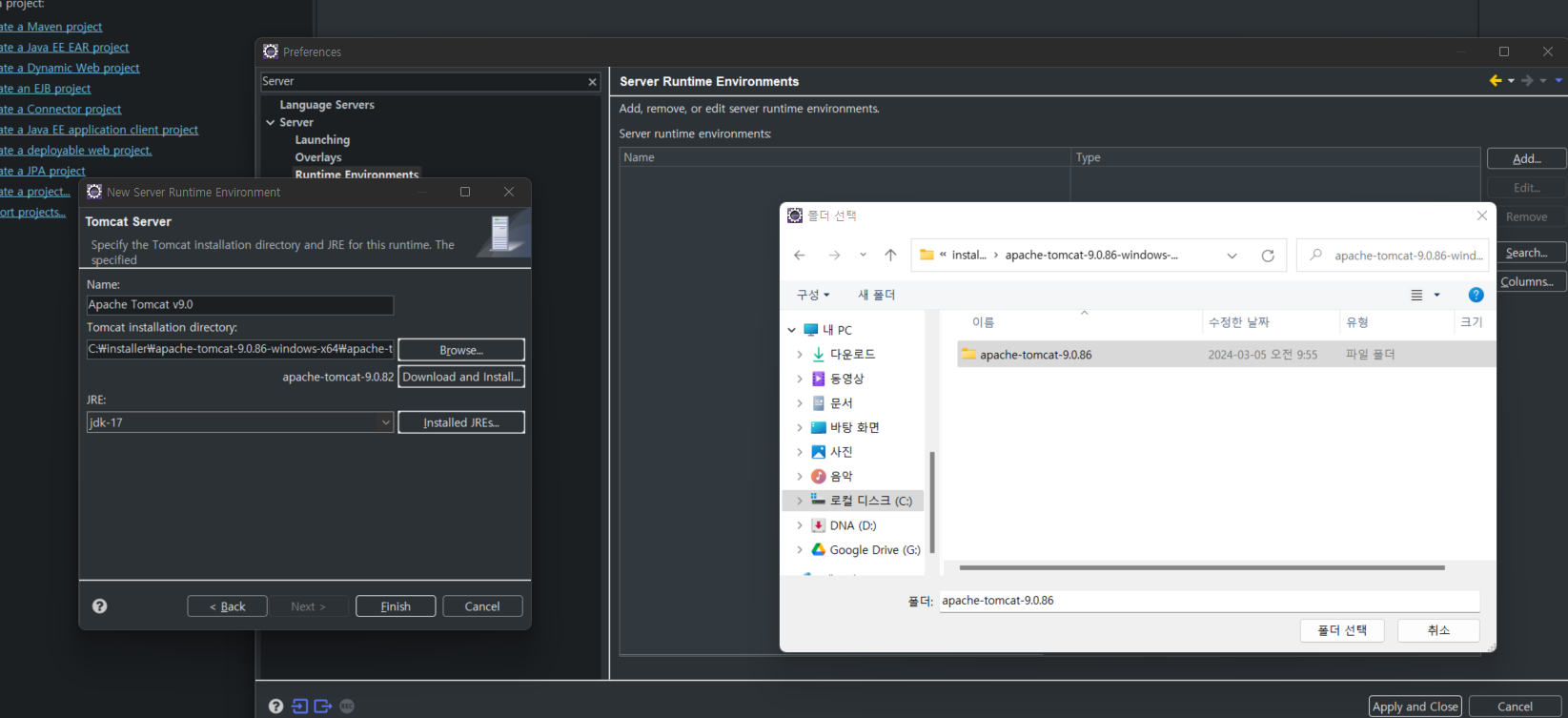The width and height of the screenshot is (1568, 718).
Task: Click the export preferences icon
Action: [323, 706]
